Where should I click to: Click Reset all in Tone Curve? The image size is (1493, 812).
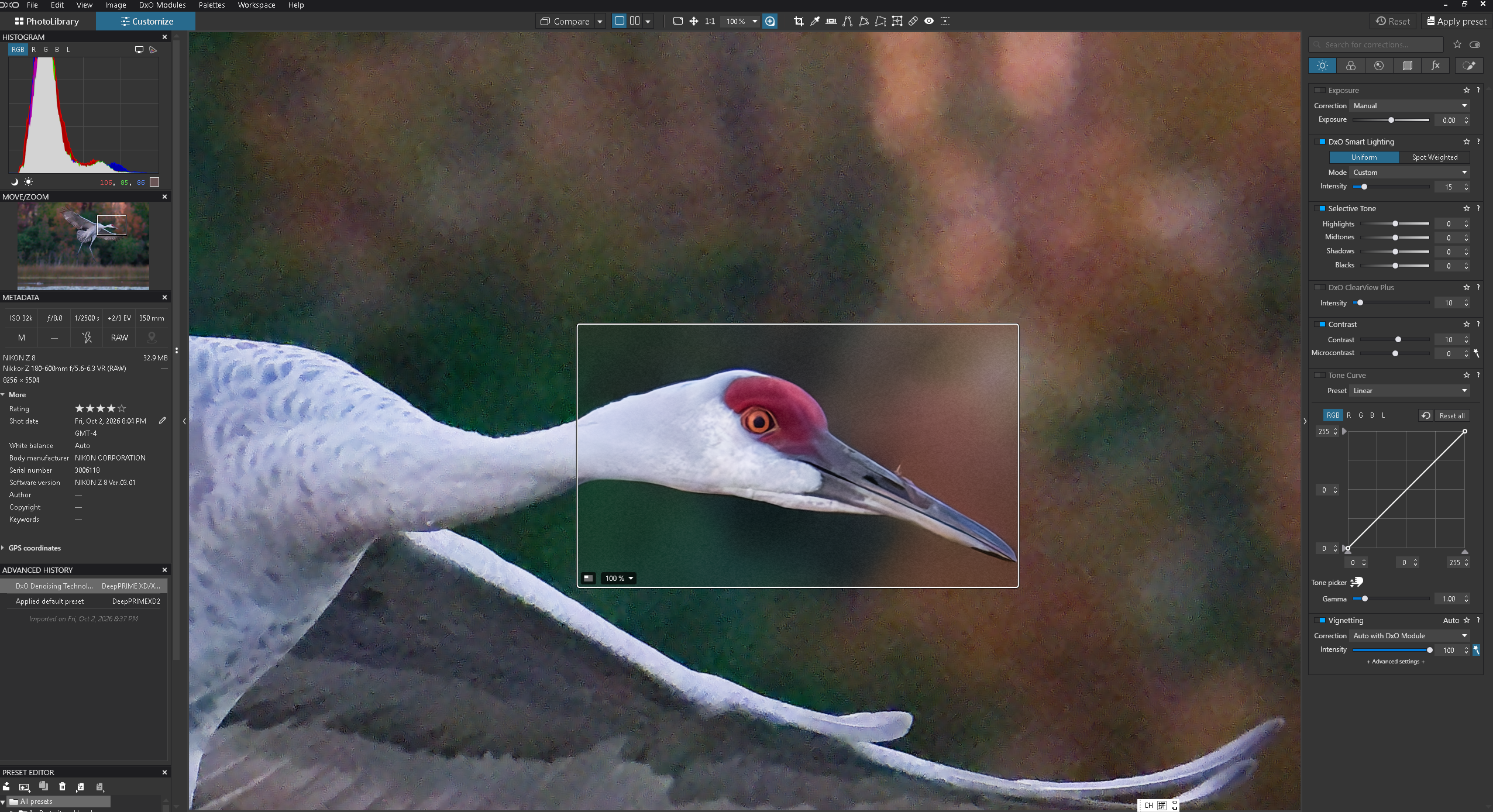(x=1451, y=415)
